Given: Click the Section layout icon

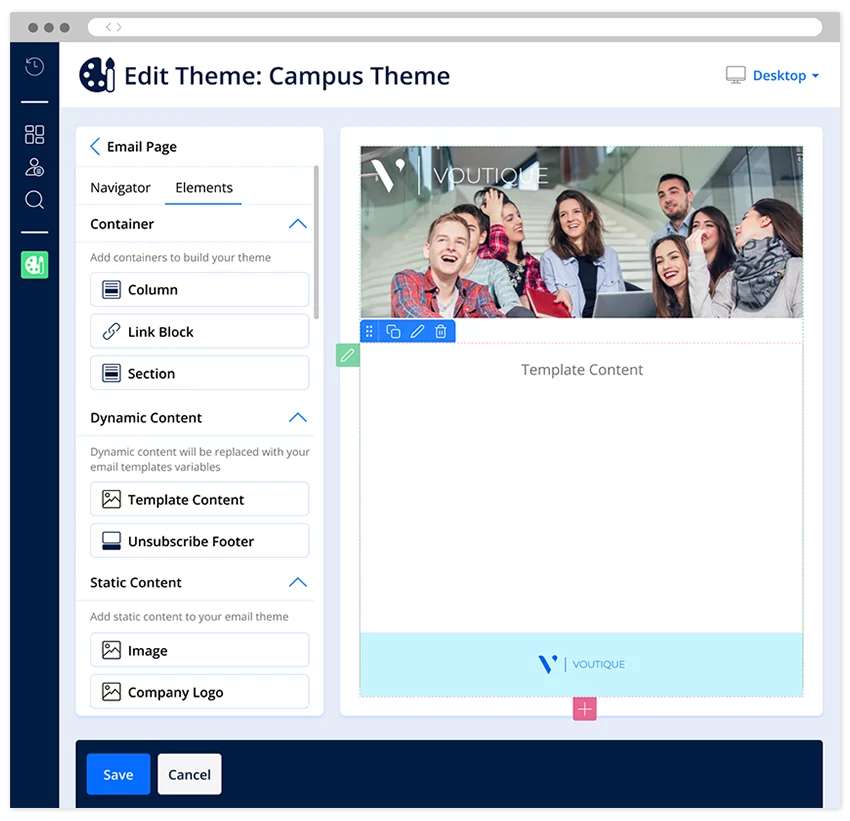Looking at the screenshot, I should [111, 373].
